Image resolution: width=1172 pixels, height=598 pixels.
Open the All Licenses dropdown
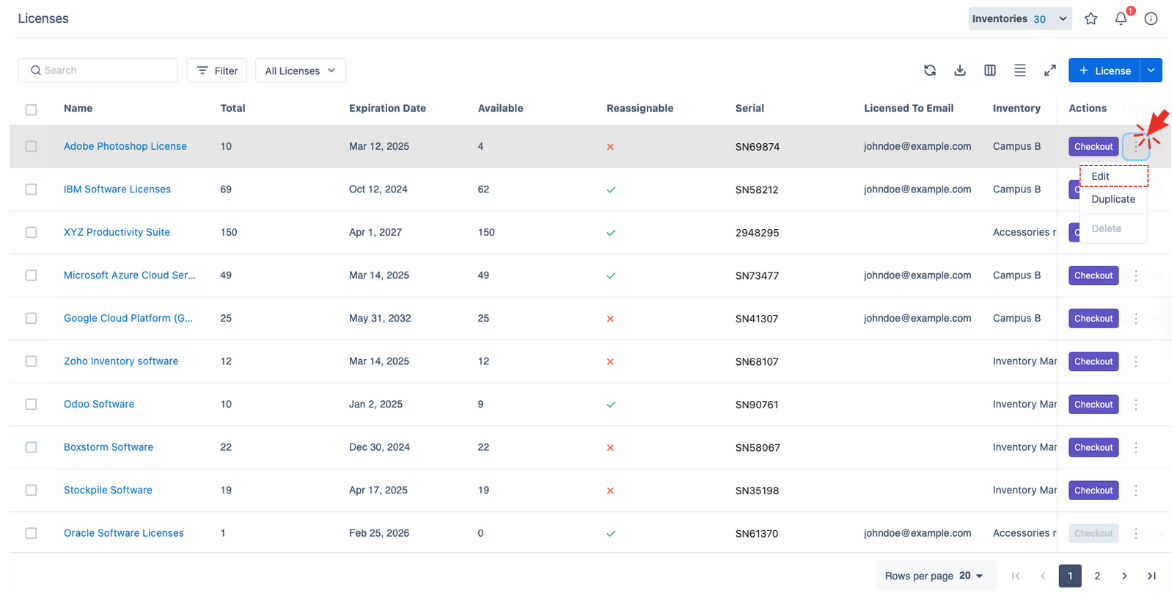(x=300, y=71)
